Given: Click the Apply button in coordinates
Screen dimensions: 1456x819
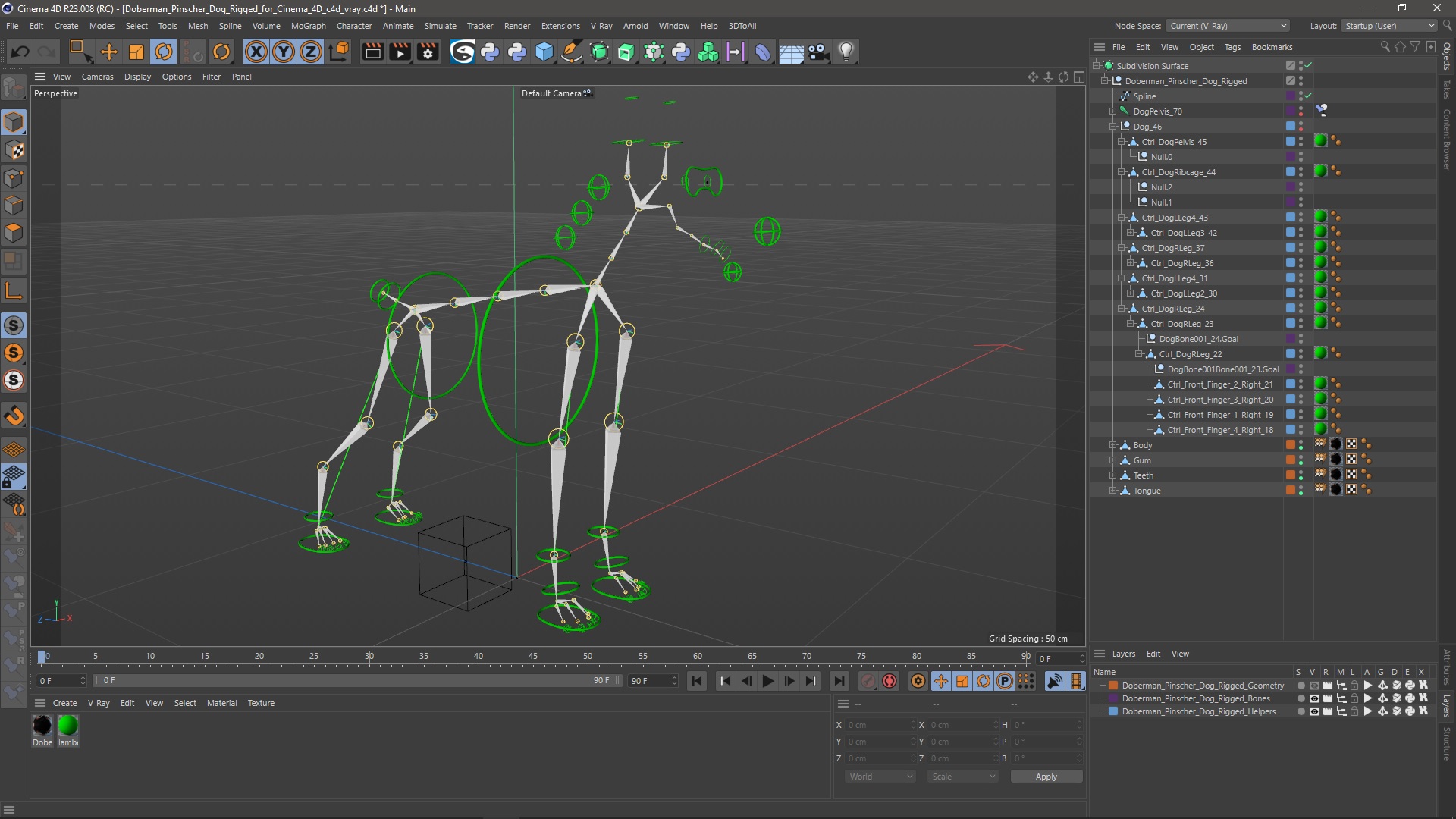Looking at the screenshot, I should [1046, 776].
